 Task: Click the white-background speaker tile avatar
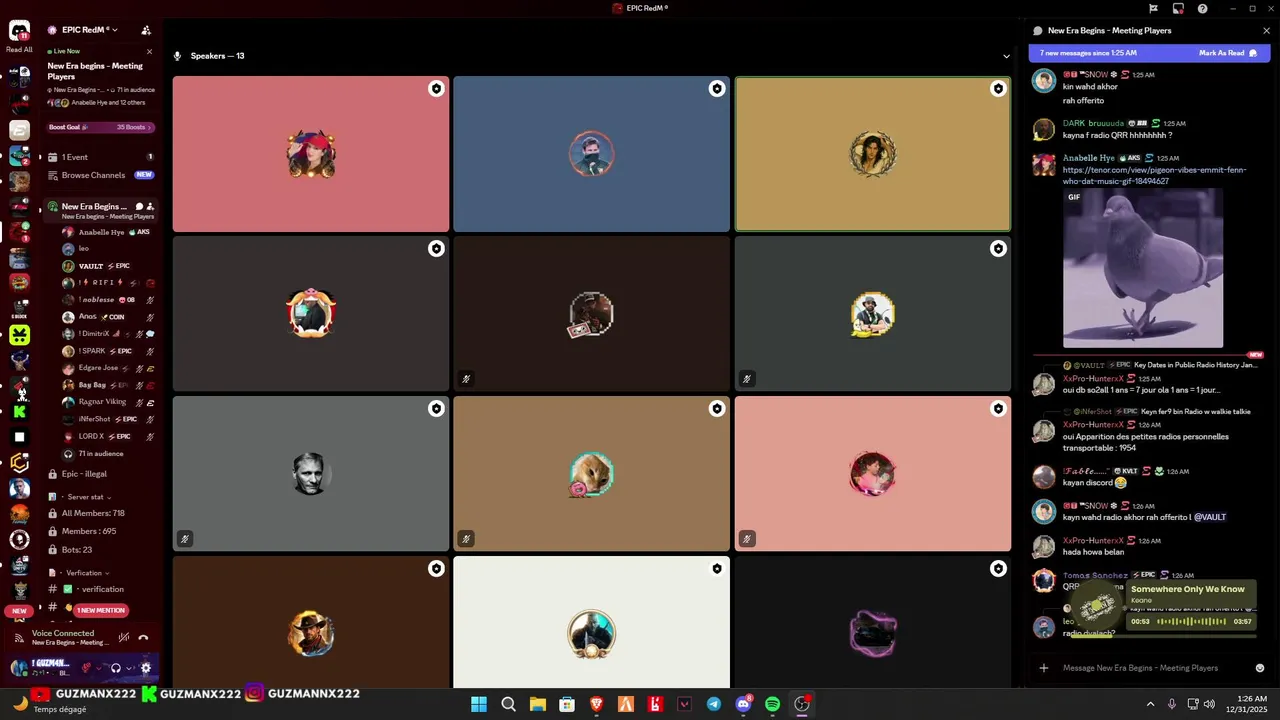[x=591, y=634]
